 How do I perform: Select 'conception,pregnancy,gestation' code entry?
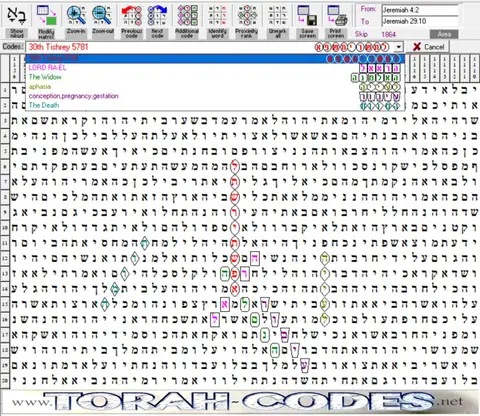tap(215, 96)
